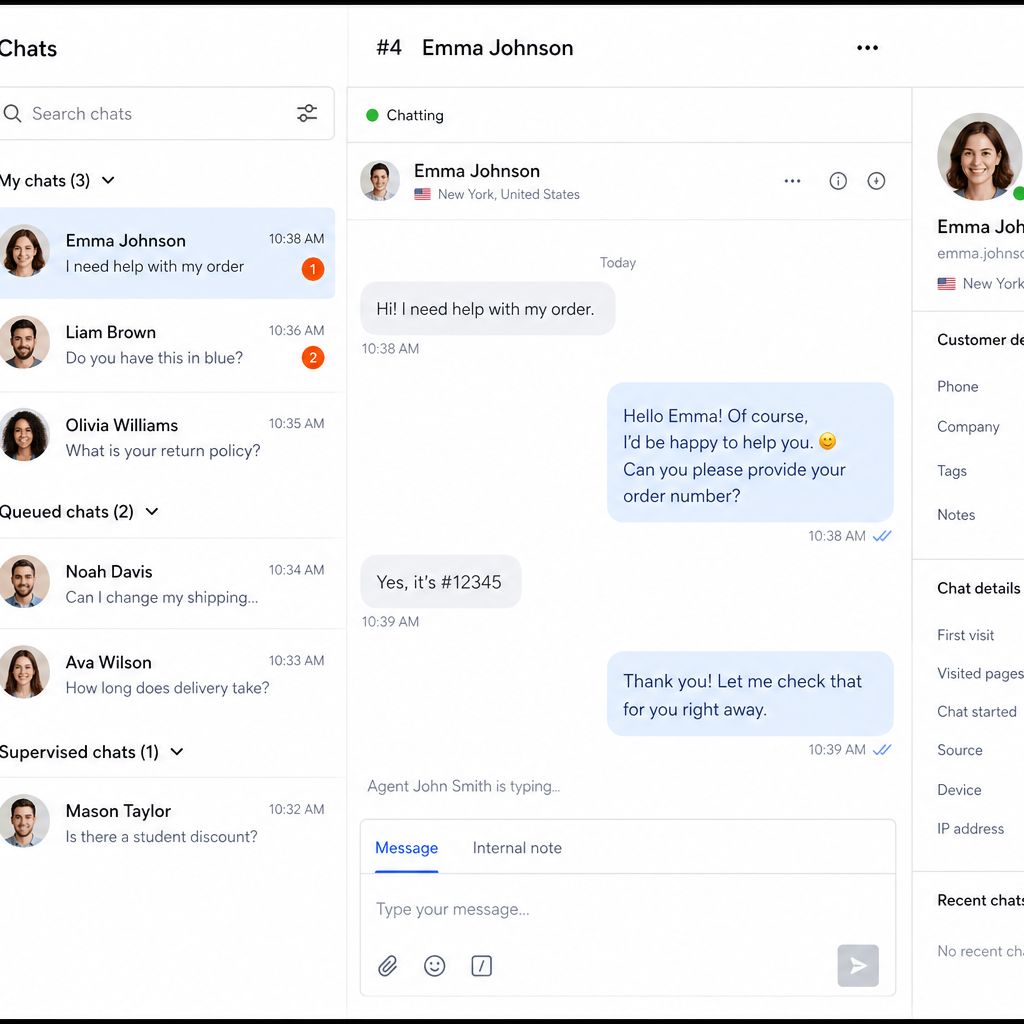The width and height of the screenshot is (1024, 1024).
Task: Click avatar in conversation header
Action: point(380,181)
